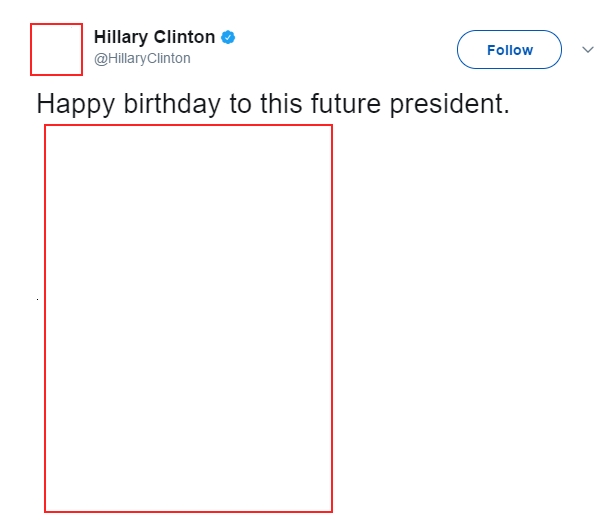Click the word 'birthday' in the tweet
The image size is (615, 521).
172,104
